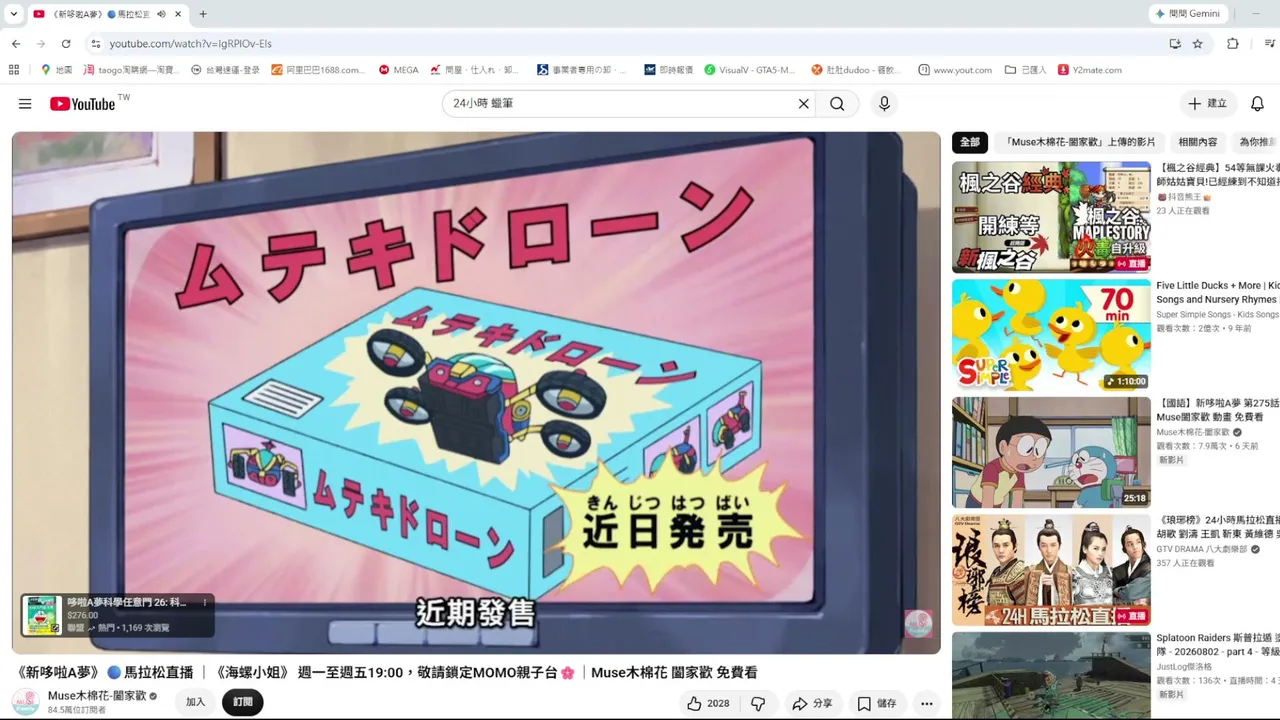The image size is (1280, 720).
Task: Open the install app icon in address bar
Action: [x=1175, y=44]
